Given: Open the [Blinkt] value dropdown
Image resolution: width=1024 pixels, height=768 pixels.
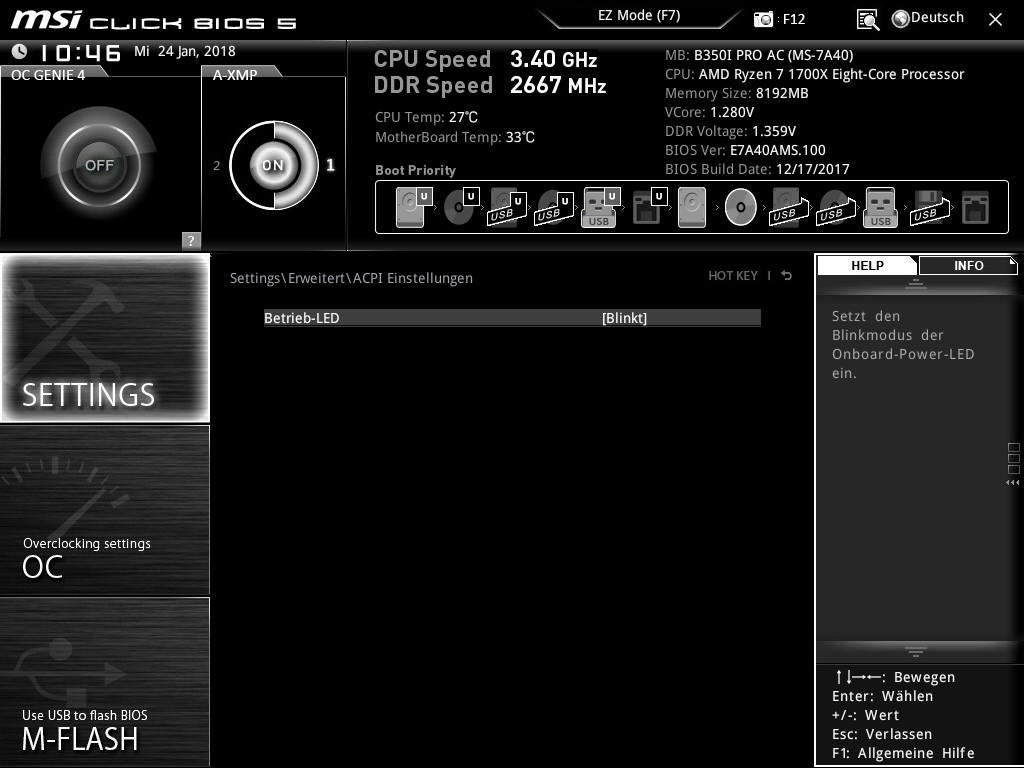Looking at the screenshot, I should pyautogui.click(x=624, y=318).
